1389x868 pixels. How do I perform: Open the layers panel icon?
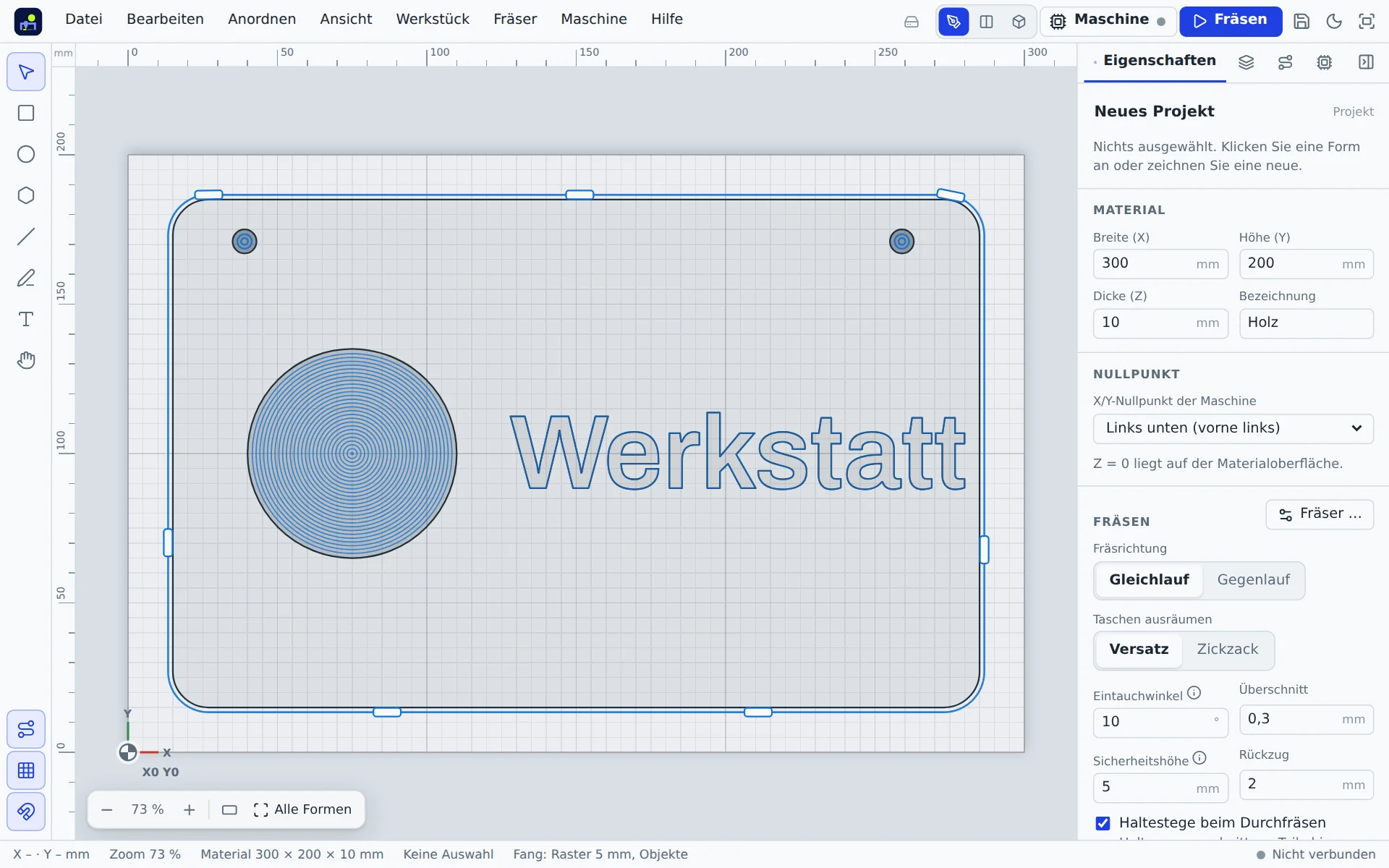pos(1246,62)
